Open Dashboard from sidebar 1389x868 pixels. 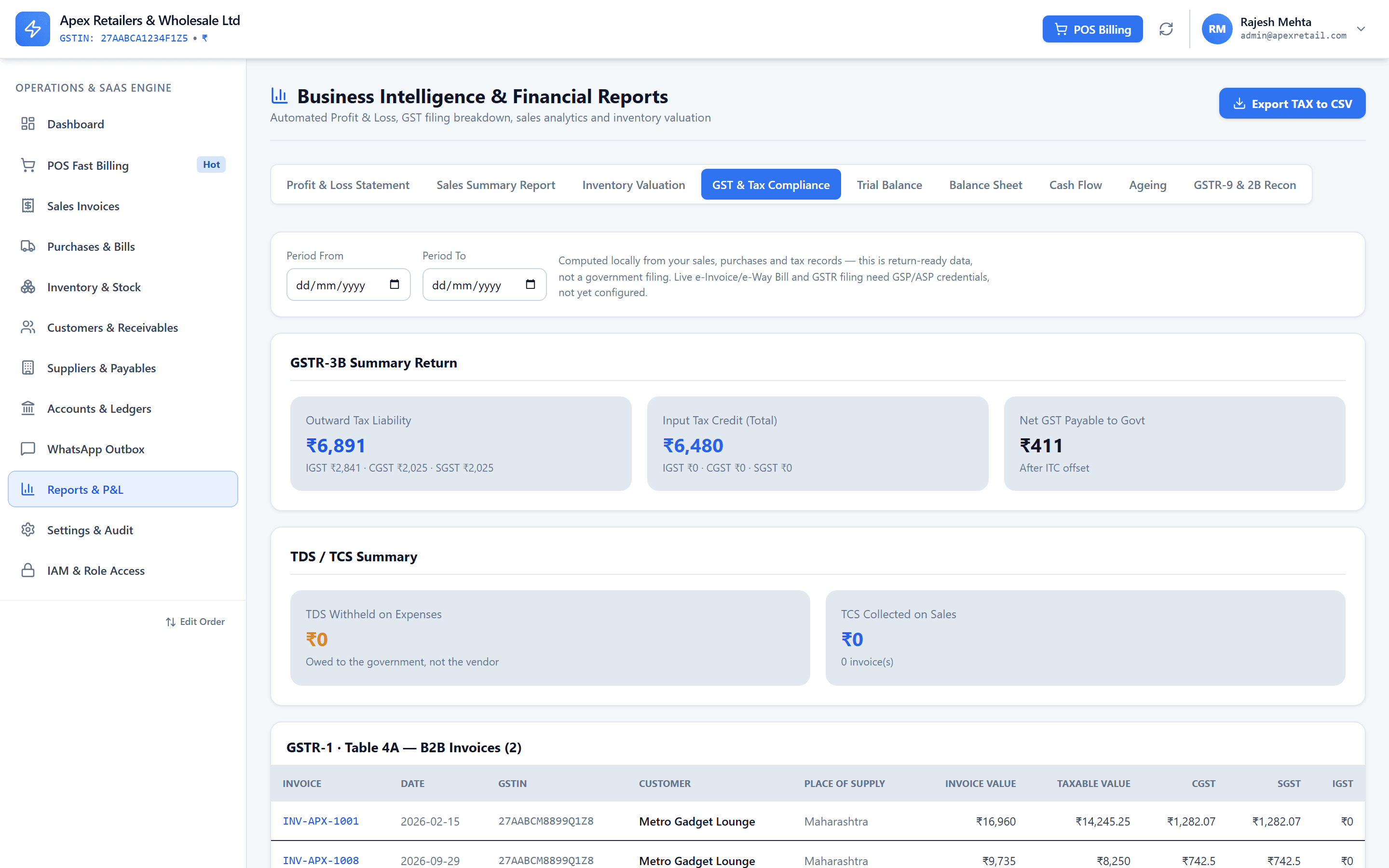[123, 124]
